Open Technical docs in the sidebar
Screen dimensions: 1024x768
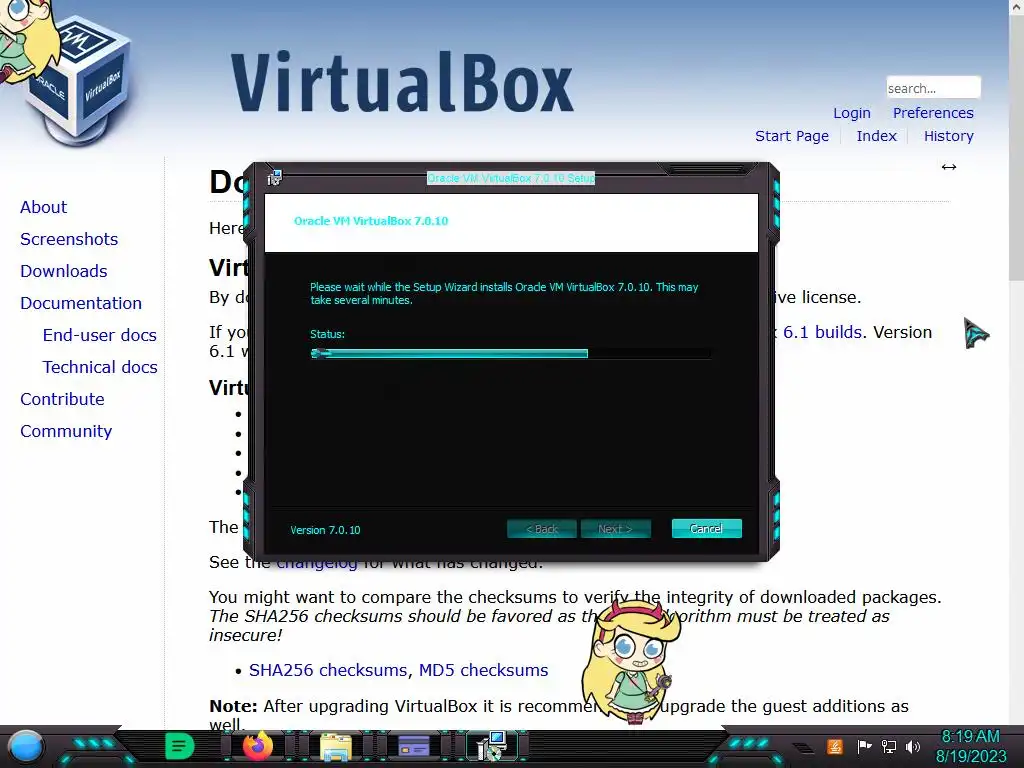point(100,367)
